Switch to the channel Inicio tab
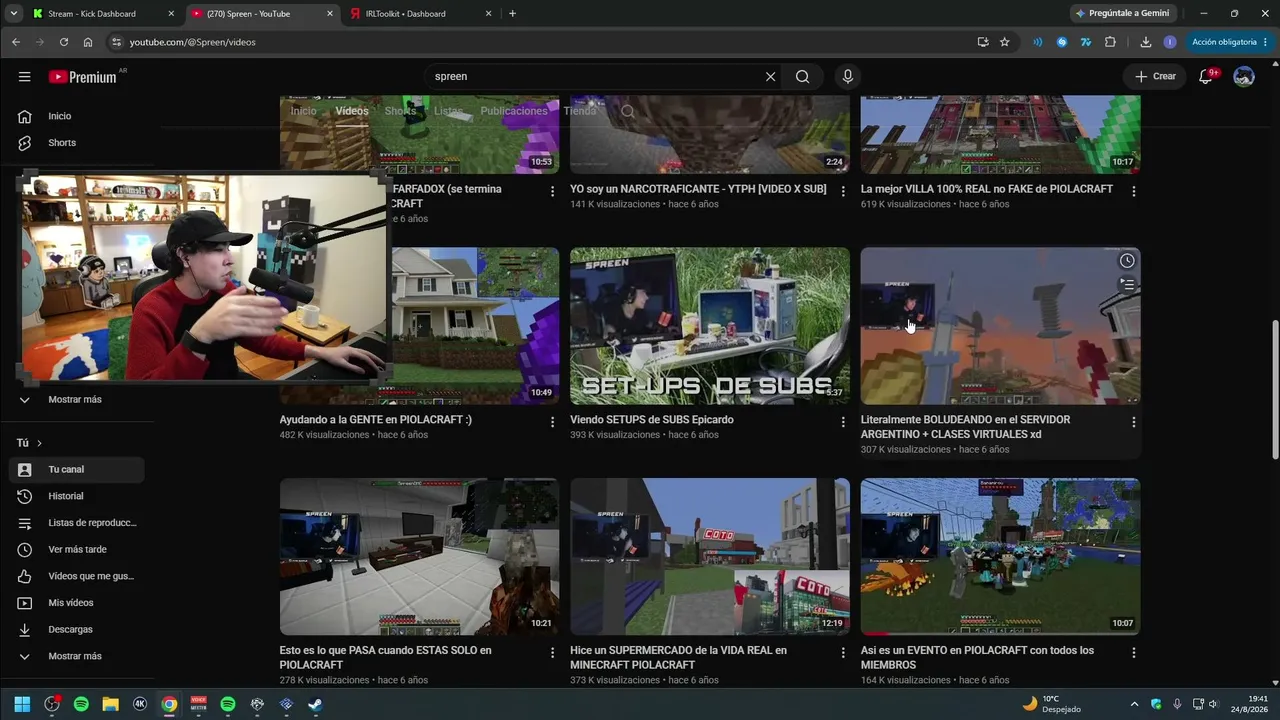 pos(303,111)
